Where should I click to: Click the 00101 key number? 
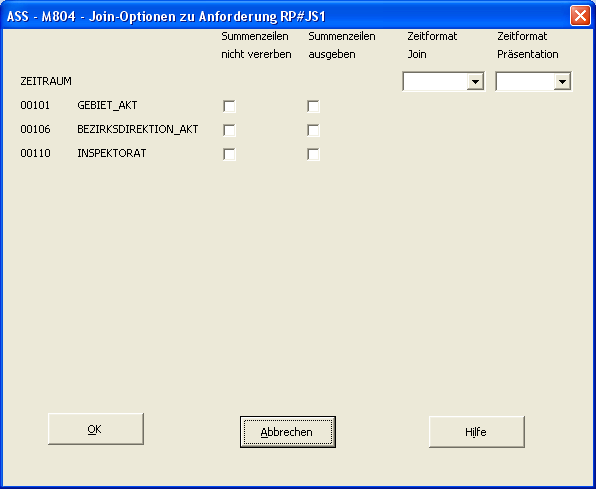click(x=35, y=105)
